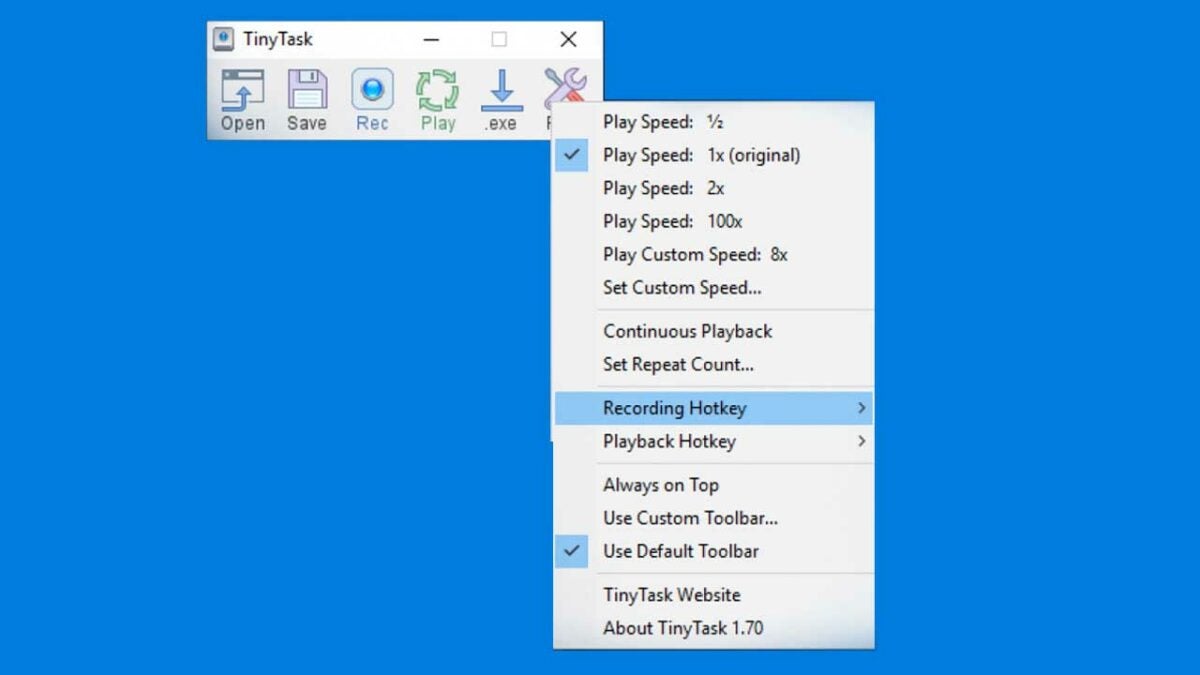Screen dimensions: 1200x675
Task: Toggle Play Speed 1x (original) option
Action: (x=701, y=155)
